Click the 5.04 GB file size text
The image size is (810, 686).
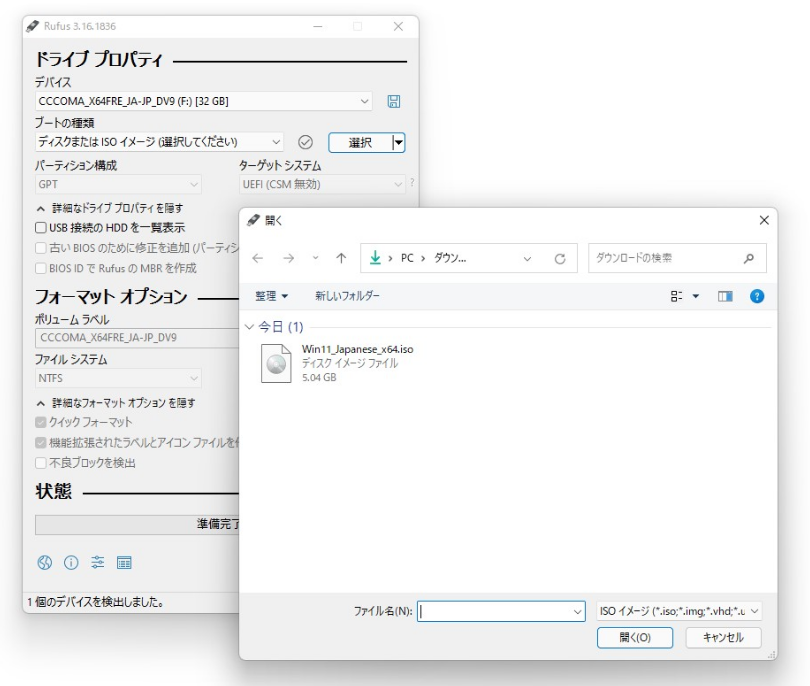point(319,378)
